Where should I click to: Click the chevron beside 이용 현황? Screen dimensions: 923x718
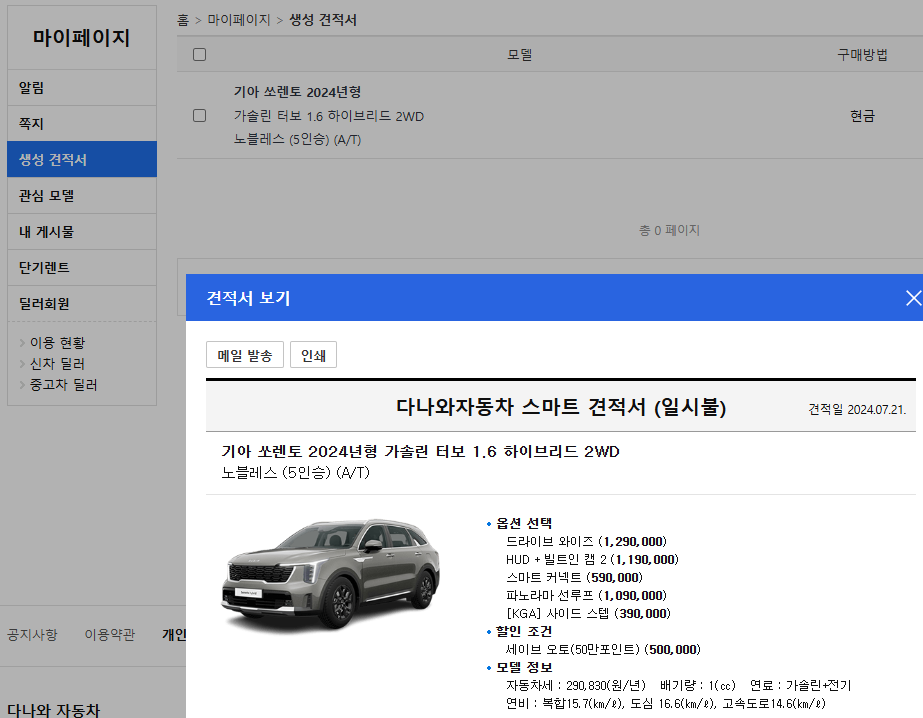tap(22, 343)
